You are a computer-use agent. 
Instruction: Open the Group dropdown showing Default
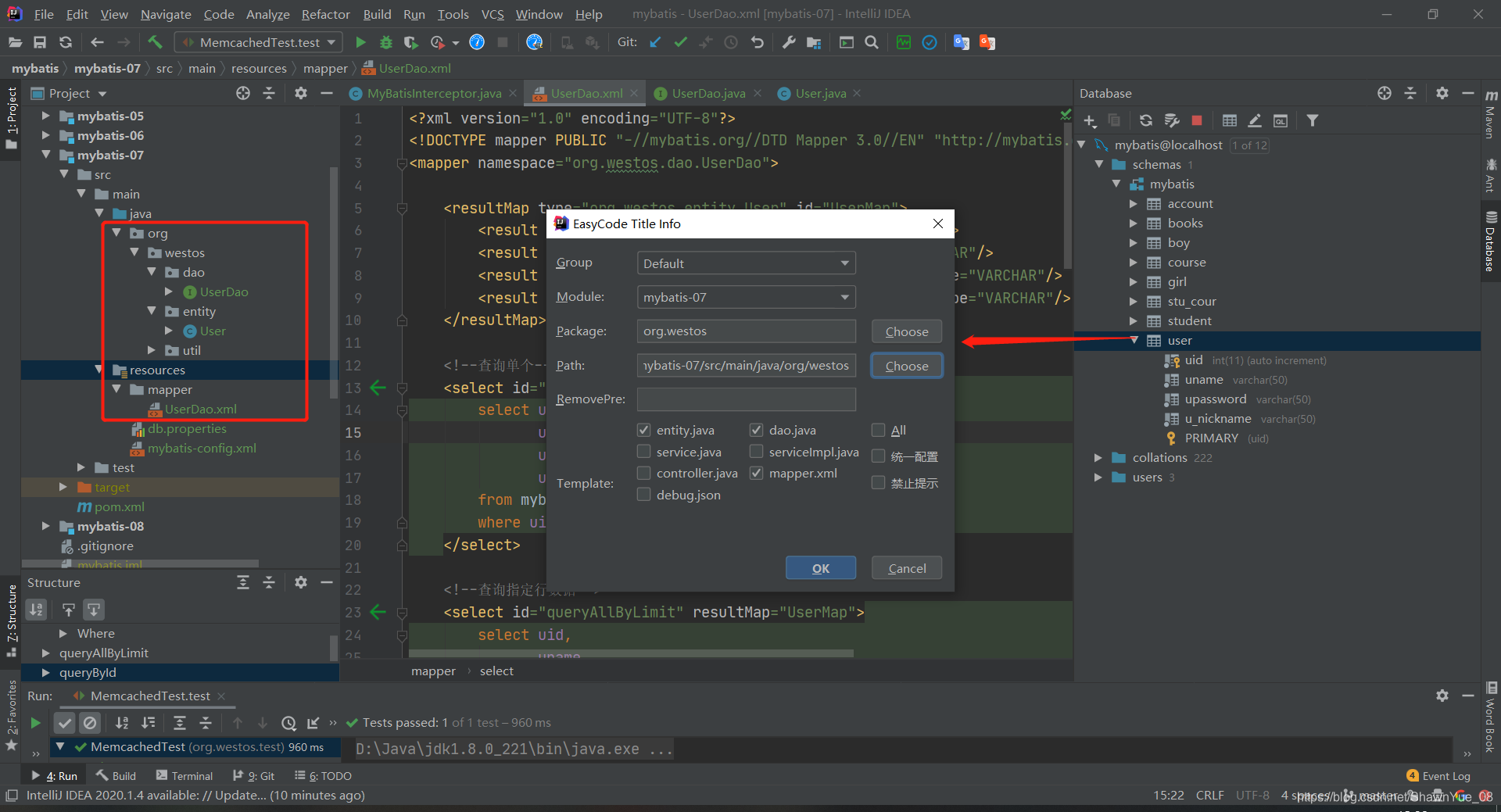pos(746,263)
